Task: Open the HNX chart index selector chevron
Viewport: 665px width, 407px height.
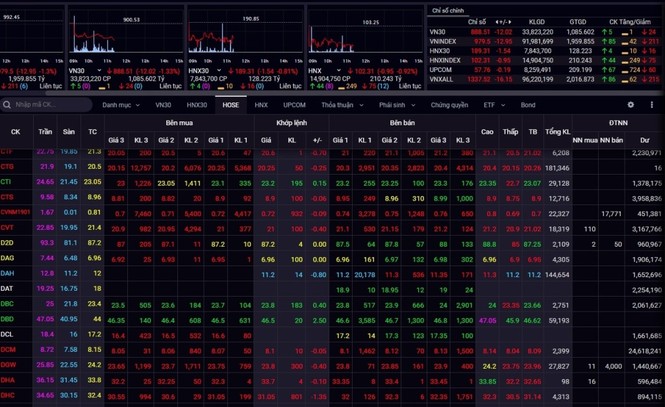Action: pos(339,70)
